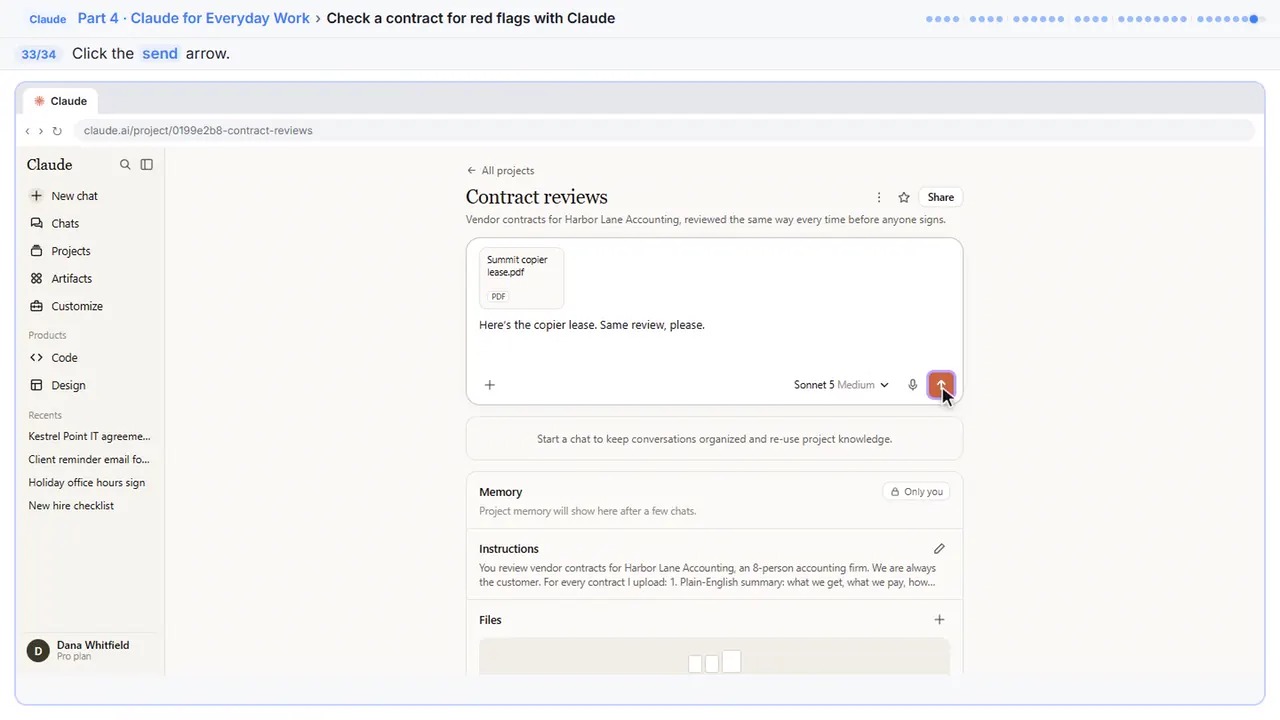Open the Kestrel Point IT agreement chat
1280x720 pixels.
pyautogui.click(x=90, y=436)
